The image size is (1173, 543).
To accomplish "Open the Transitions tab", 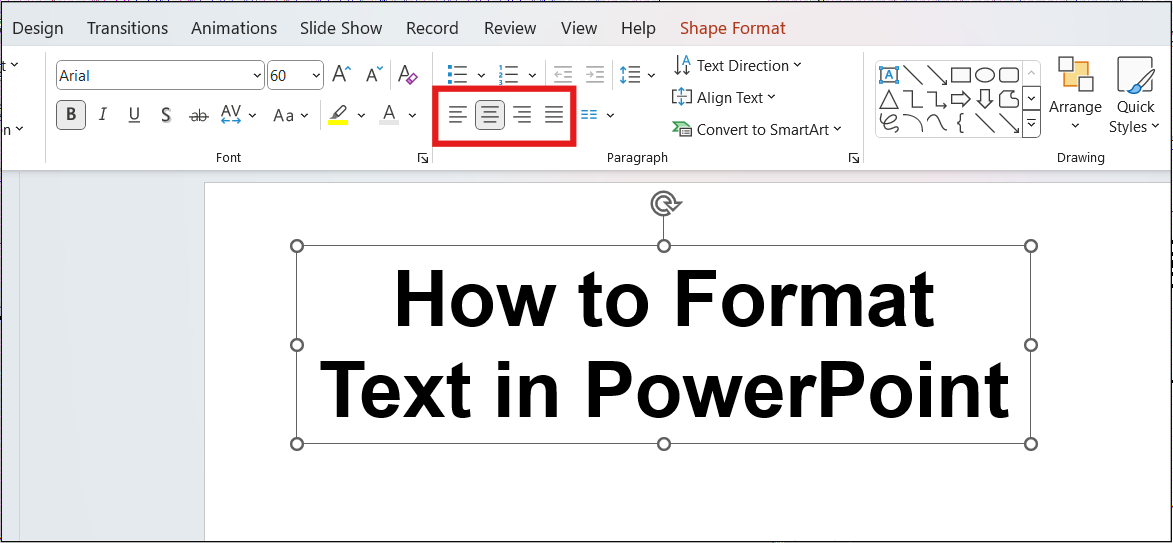I will tap(127, 28).
